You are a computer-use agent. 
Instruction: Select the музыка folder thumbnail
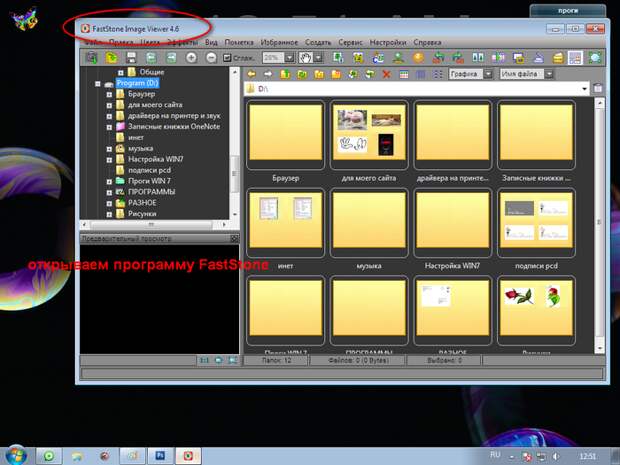(x=369, y=223)
